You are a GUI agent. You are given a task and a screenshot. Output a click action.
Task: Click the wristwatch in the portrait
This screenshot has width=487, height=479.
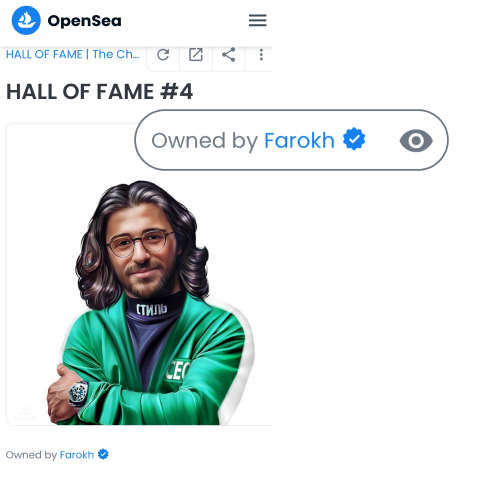pyautogui.click(x=79, y=394)
